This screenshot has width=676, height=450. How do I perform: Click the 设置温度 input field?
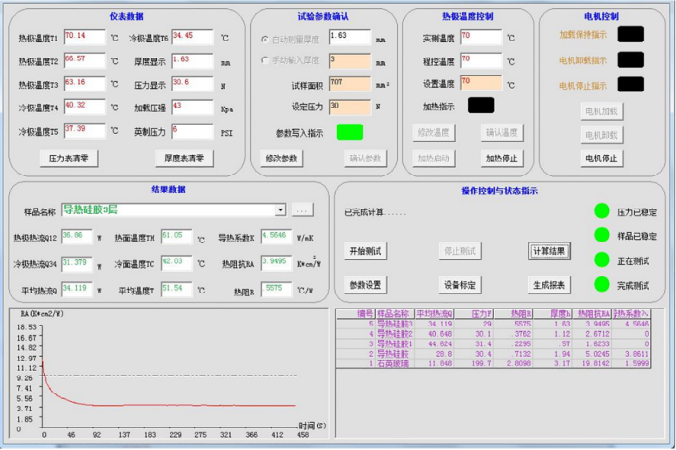[x=479, y=83]
